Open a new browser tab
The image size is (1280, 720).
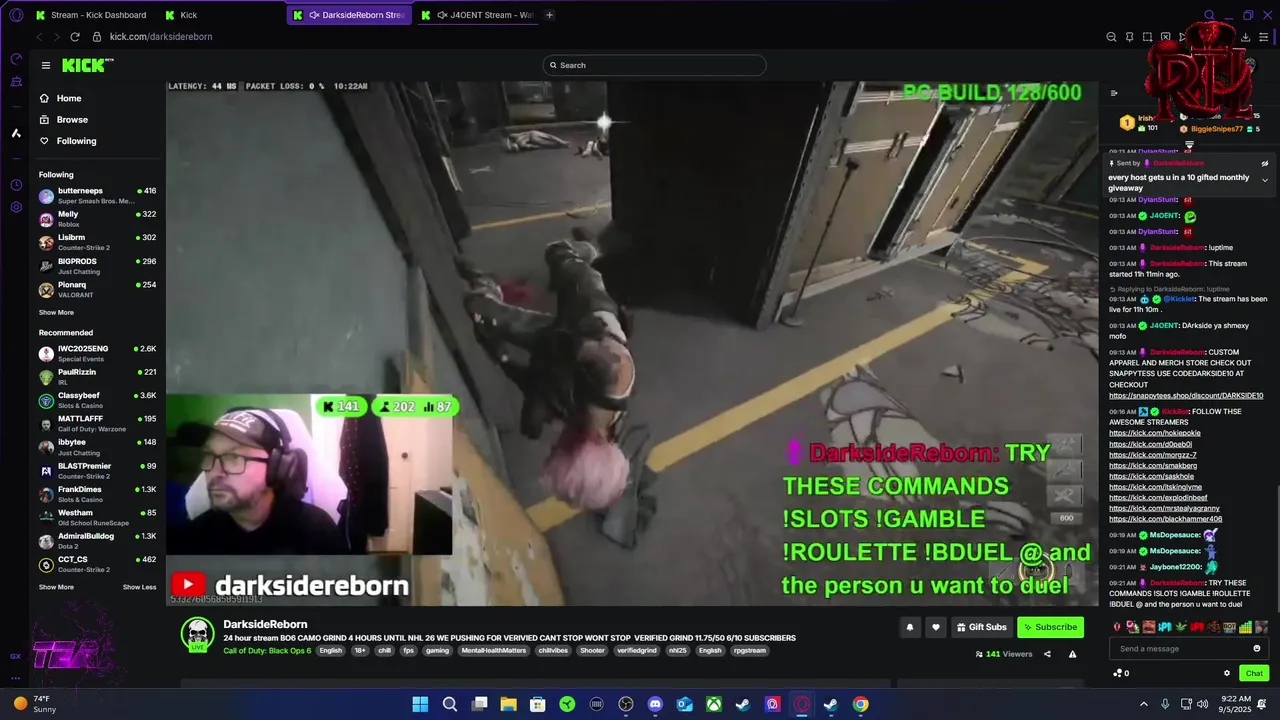pos(549,15)
